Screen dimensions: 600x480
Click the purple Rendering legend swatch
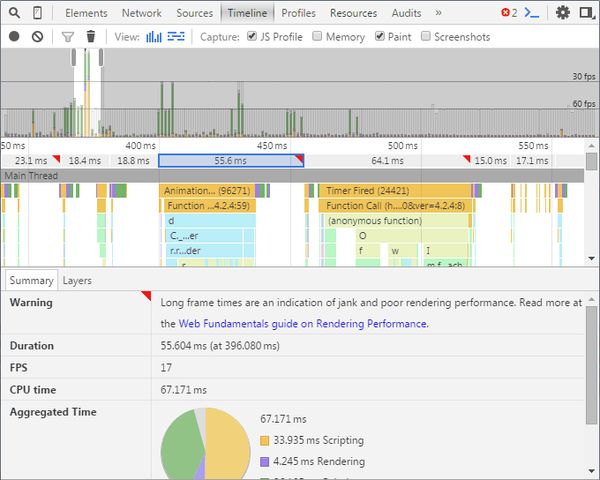point(264,462)
